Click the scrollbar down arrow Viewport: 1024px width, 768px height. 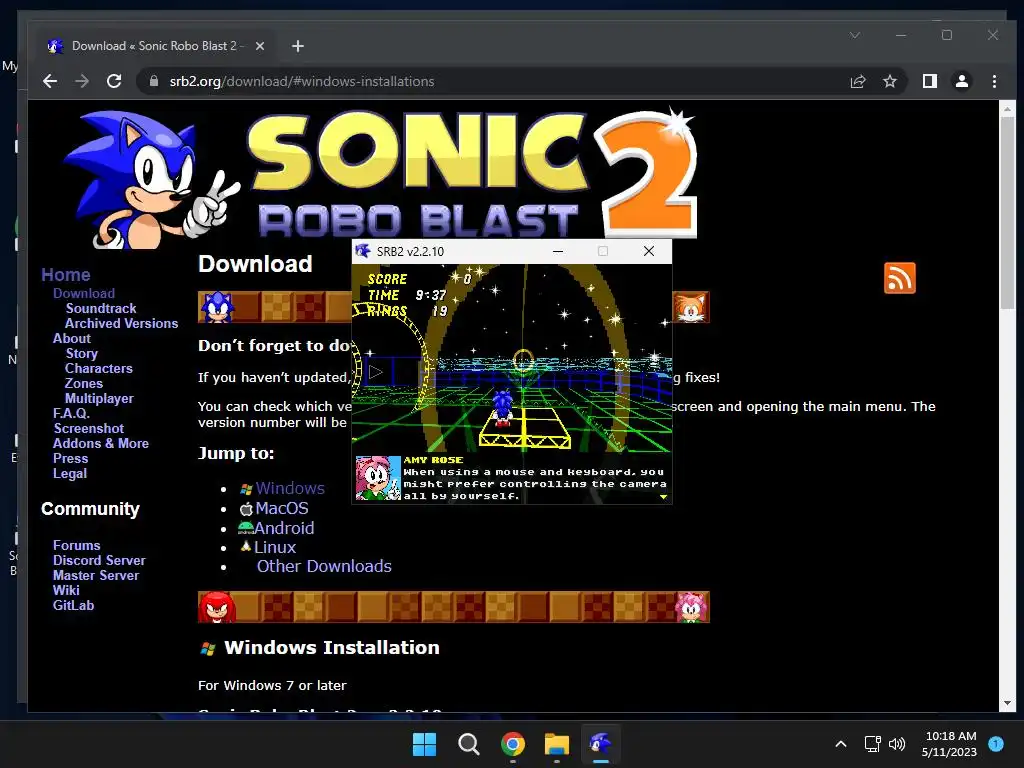click(x=1007, y=703)
